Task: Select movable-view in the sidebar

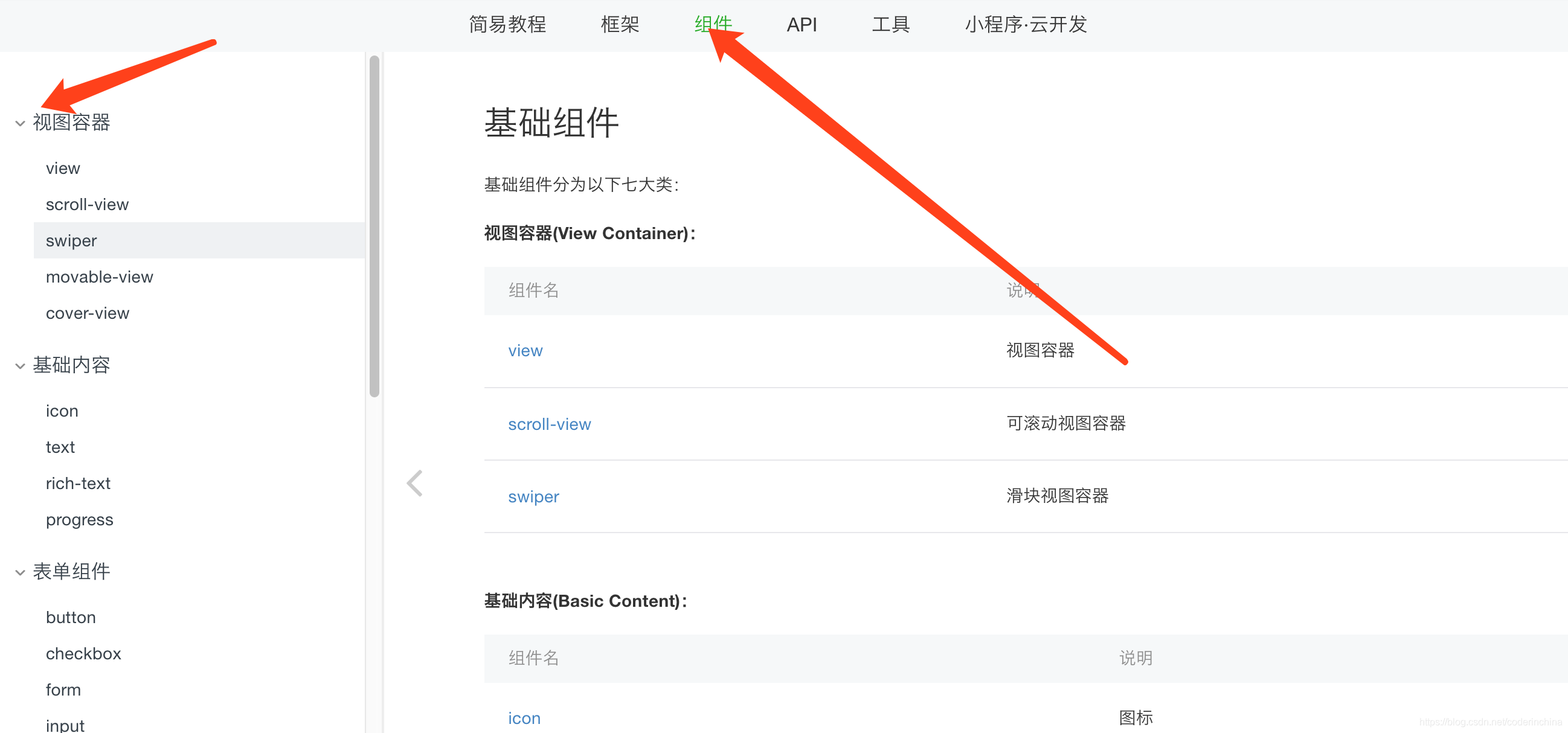Action: [99, 277]
